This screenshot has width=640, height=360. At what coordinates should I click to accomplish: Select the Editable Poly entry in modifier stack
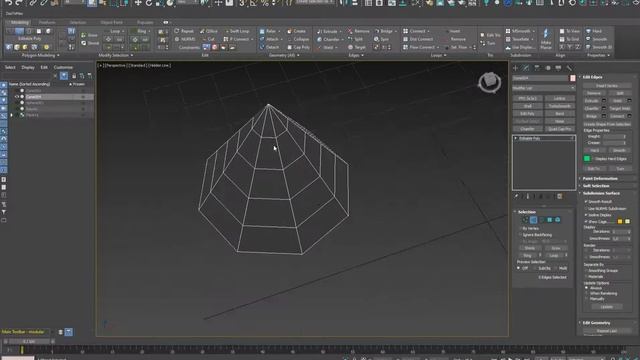(544, 138)
